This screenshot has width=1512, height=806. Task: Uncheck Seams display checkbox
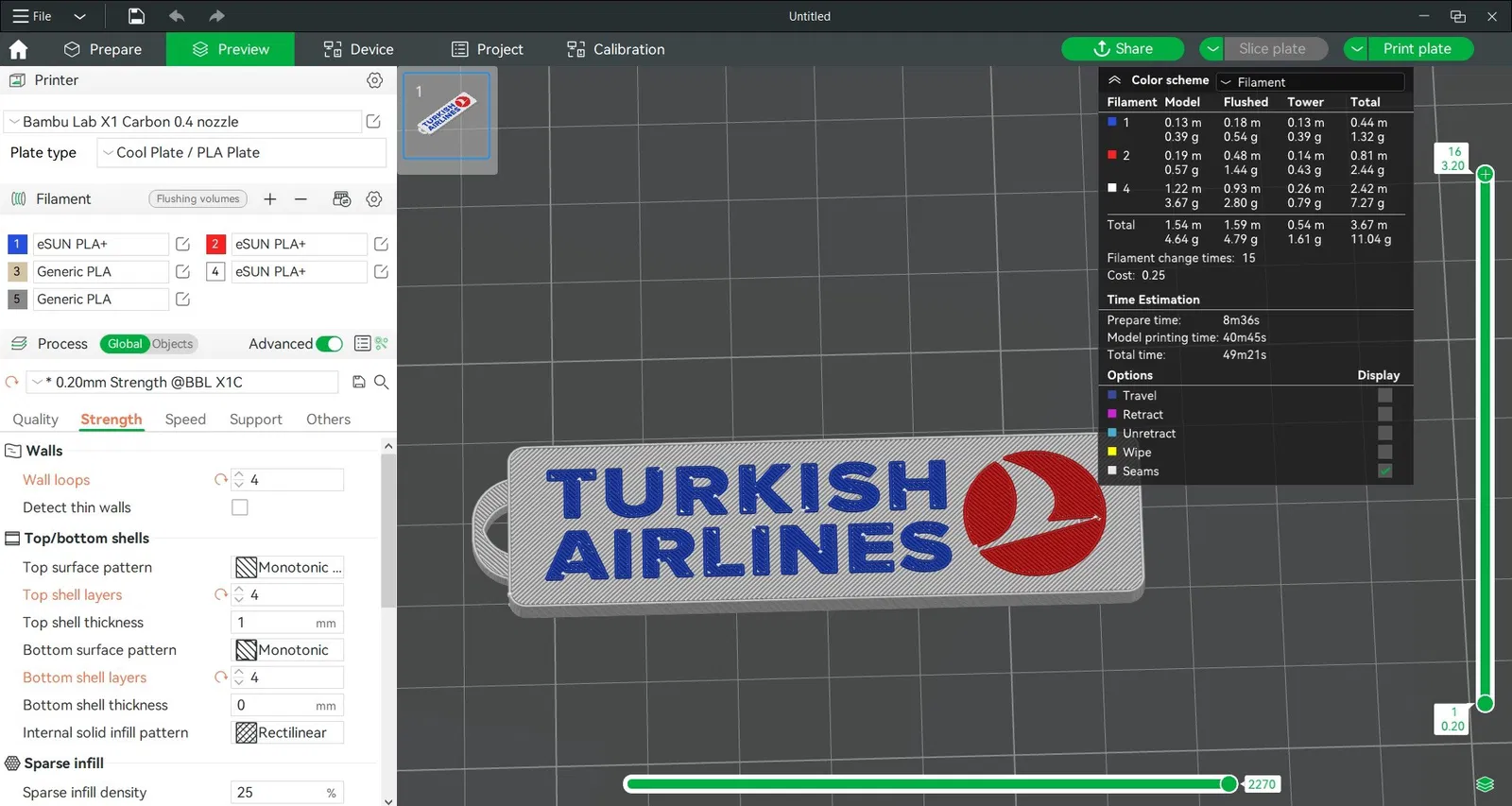tap(1384, 471)
